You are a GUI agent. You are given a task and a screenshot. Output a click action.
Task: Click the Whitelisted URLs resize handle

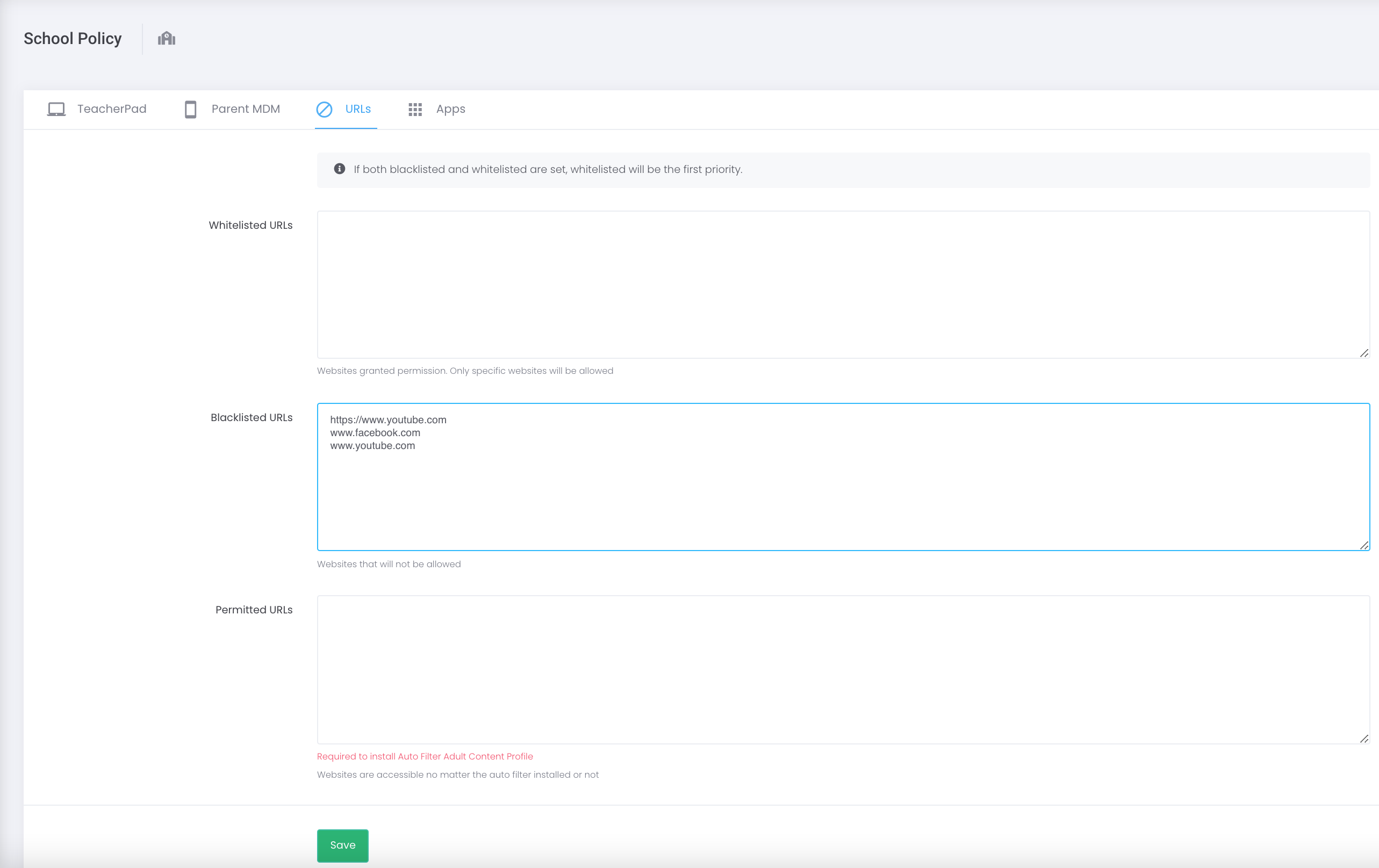point(1364,353)
